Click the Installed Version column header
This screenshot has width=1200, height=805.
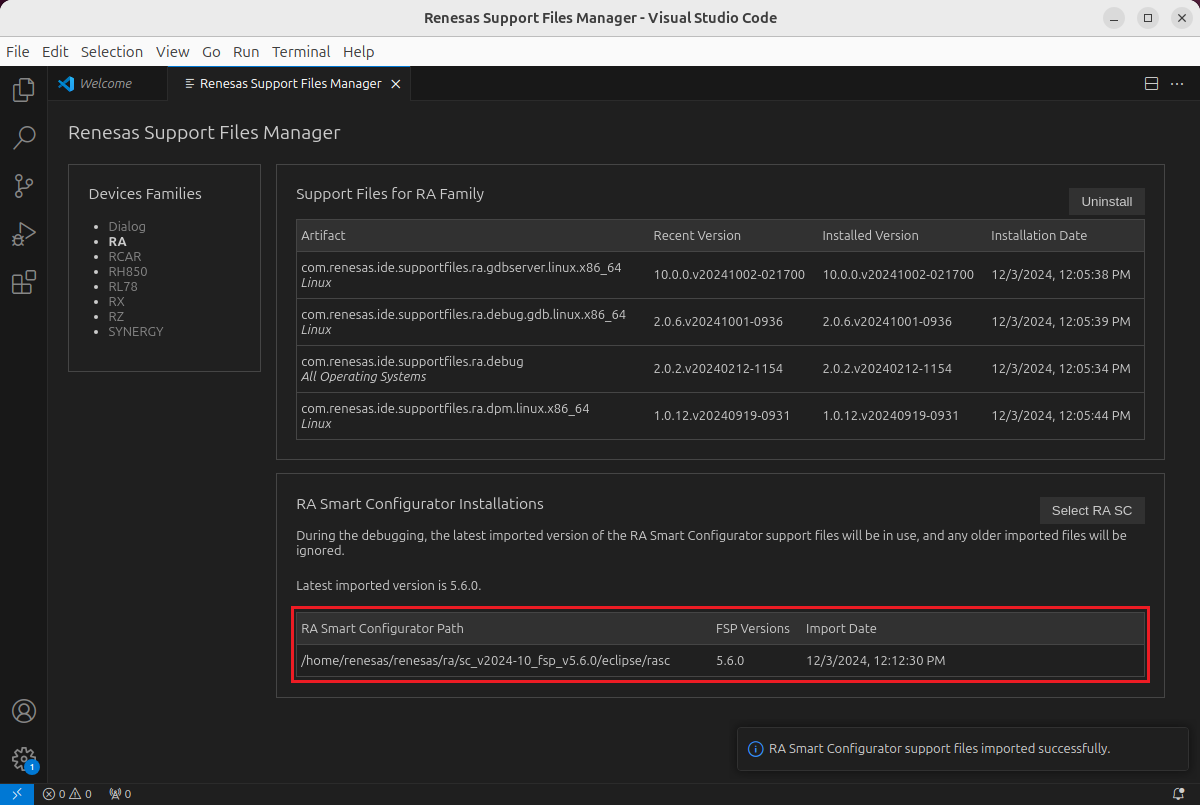point(870,236)
